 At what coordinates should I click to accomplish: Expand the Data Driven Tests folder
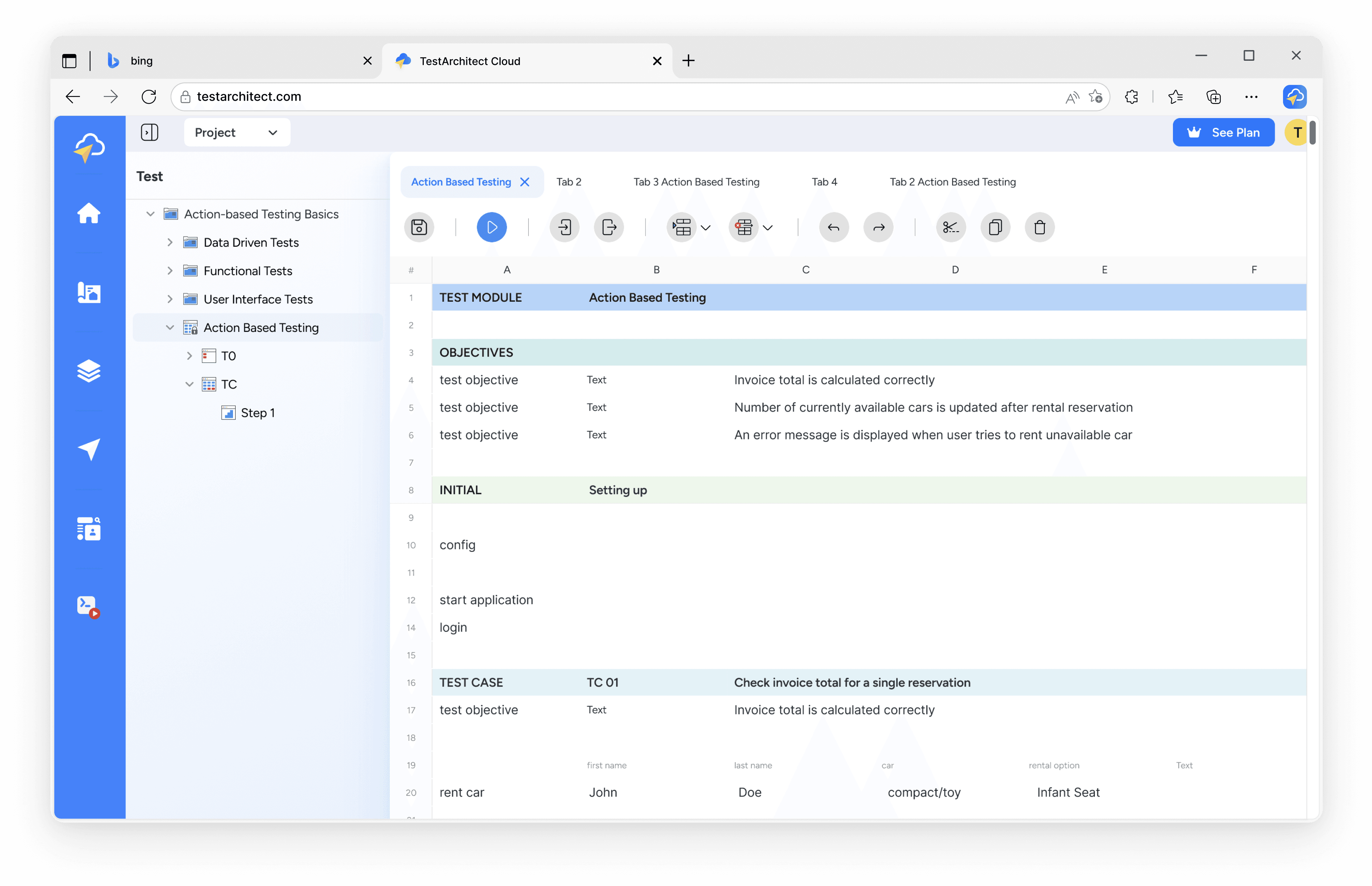(170, 242)
